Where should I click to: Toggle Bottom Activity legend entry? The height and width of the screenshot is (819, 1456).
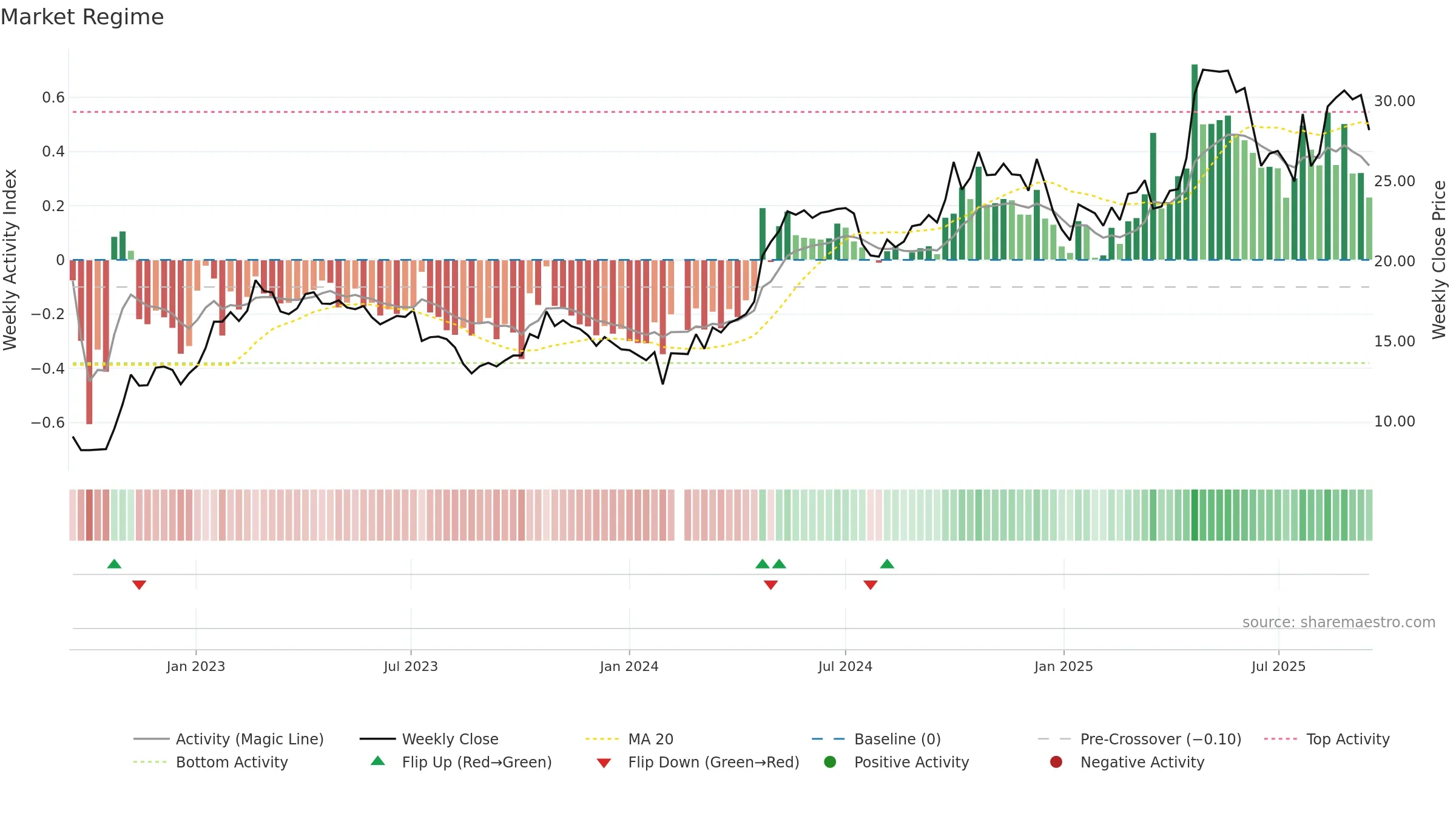click(x=211, y=762)
